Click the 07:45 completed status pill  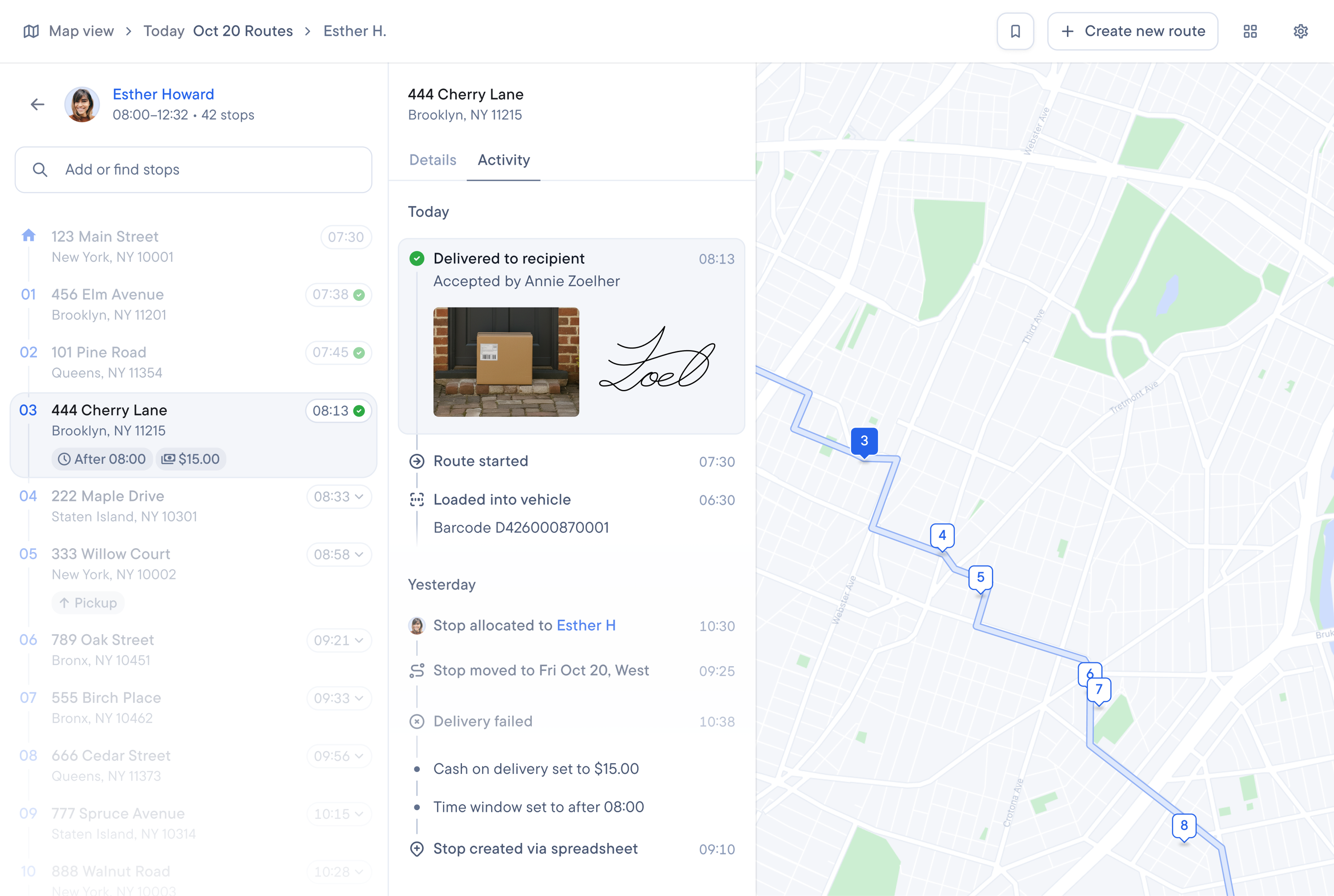pyautogui.click(x=338, y=352)
